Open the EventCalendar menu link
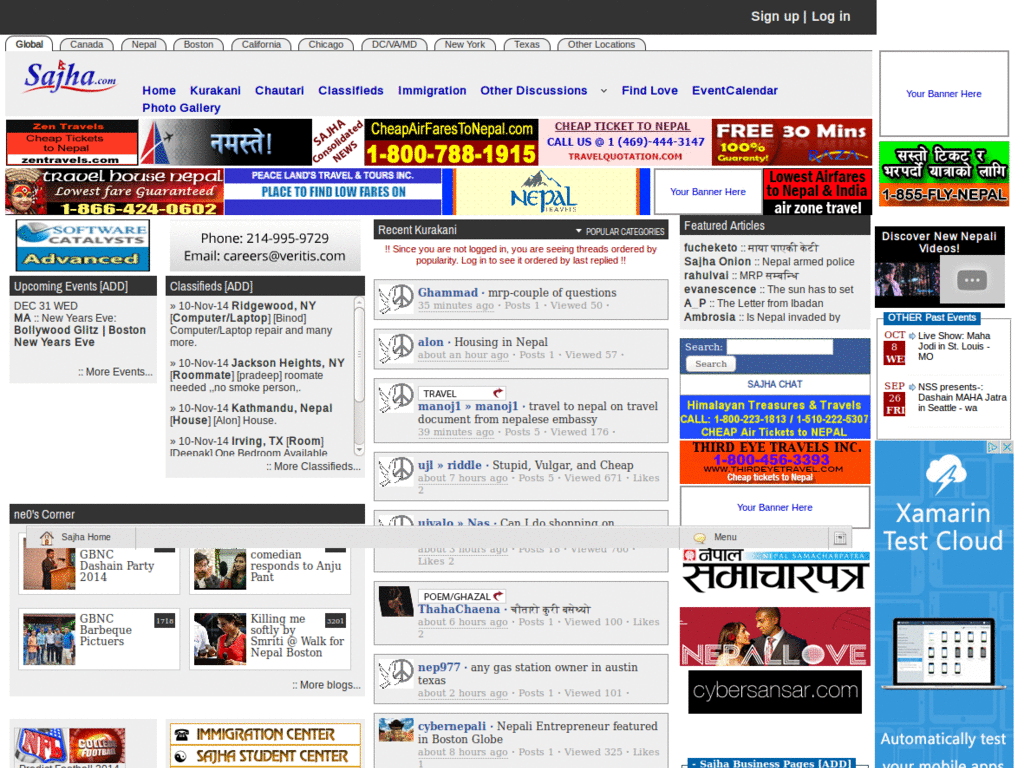 (x=735, y=91)
